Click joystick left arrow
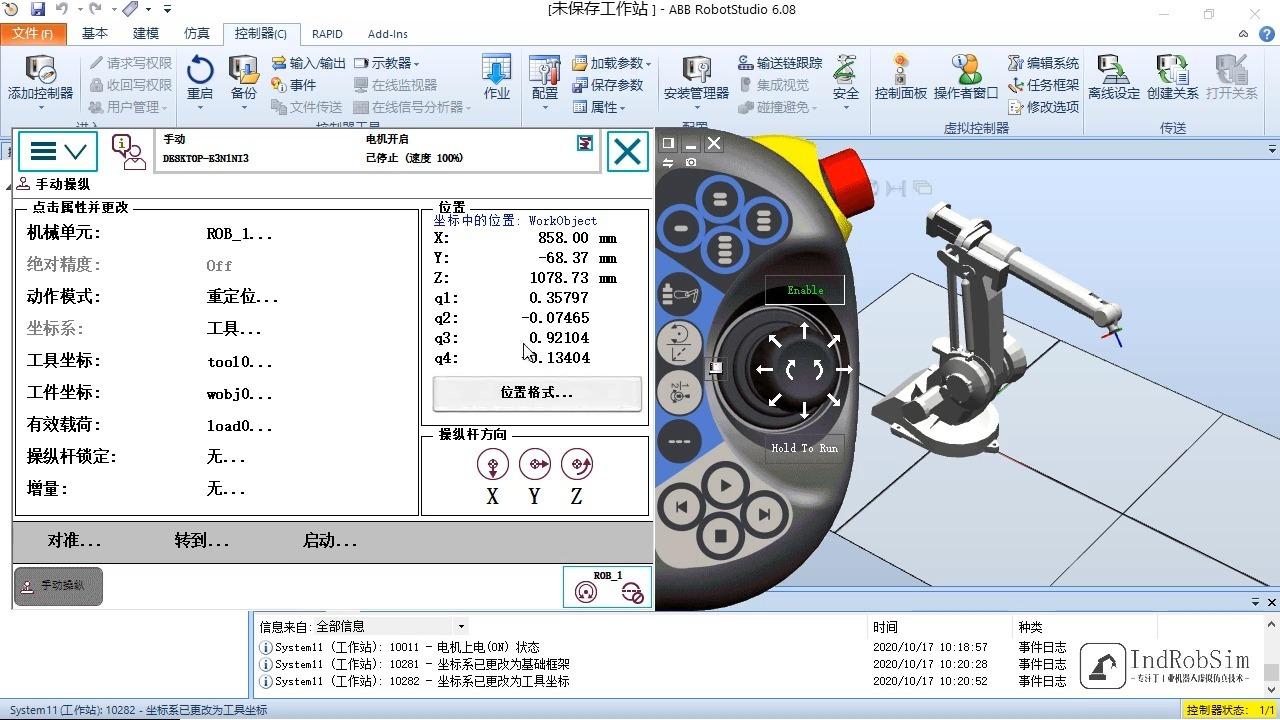The width and height of the screenshot is (1280, 720). [x=765, y=369]
